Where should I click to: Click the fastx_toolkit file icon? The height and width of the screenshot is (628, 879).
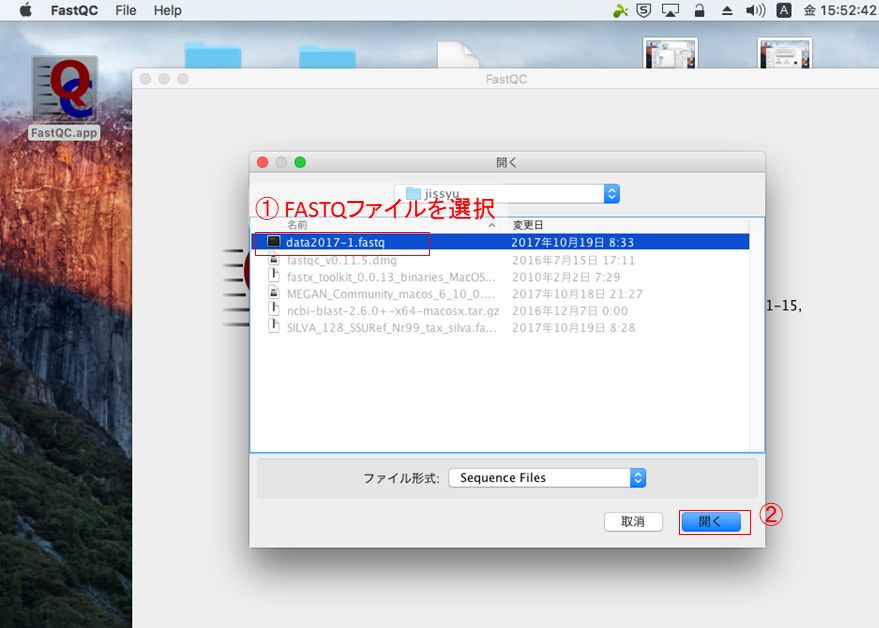[x=274, y=276]
